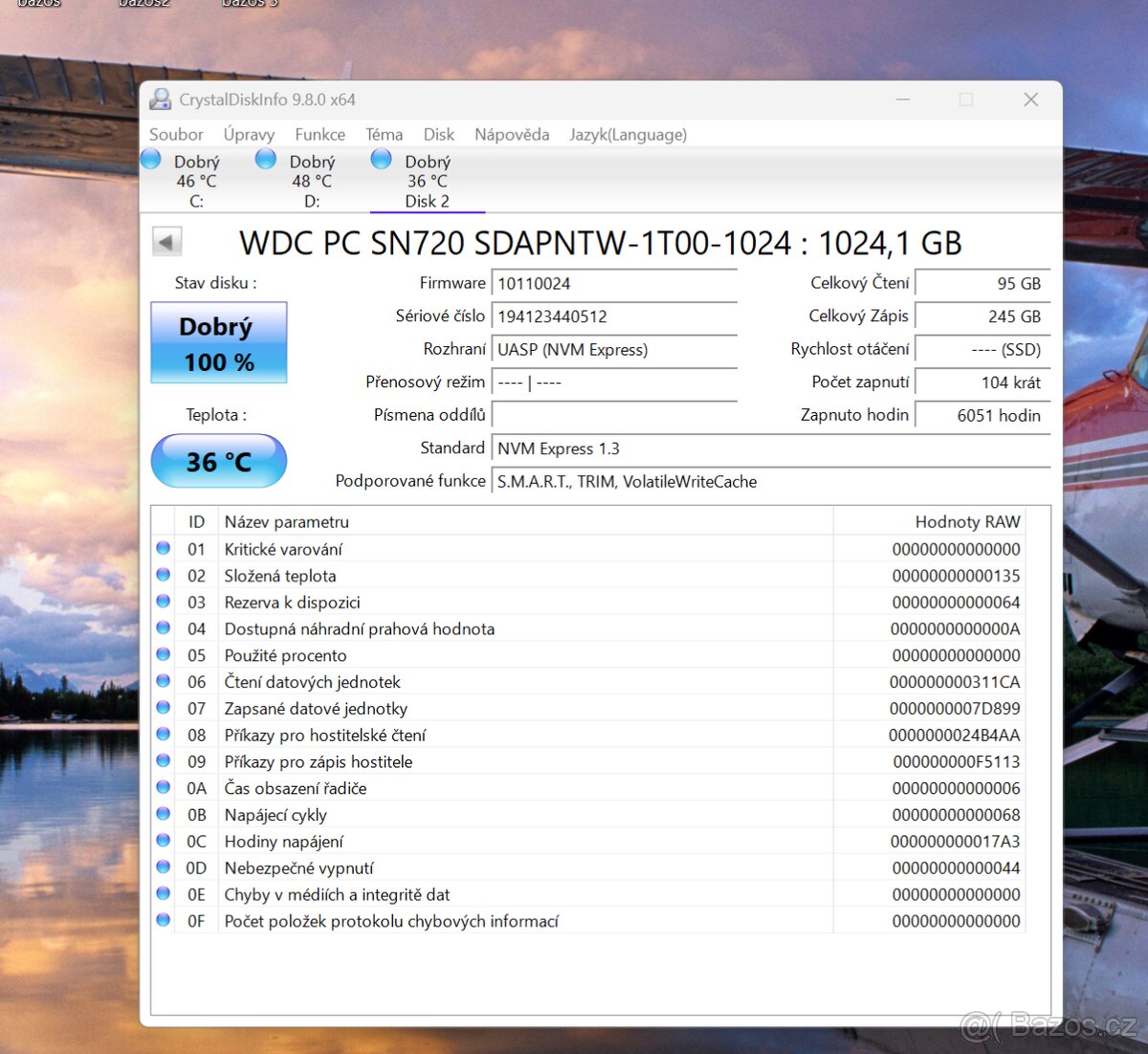Viewport: 1148px width, 1054px height.
Task: Click the disk title WDC PC SN720 heading
Action: pyautogui.click(x=601, y=243)
